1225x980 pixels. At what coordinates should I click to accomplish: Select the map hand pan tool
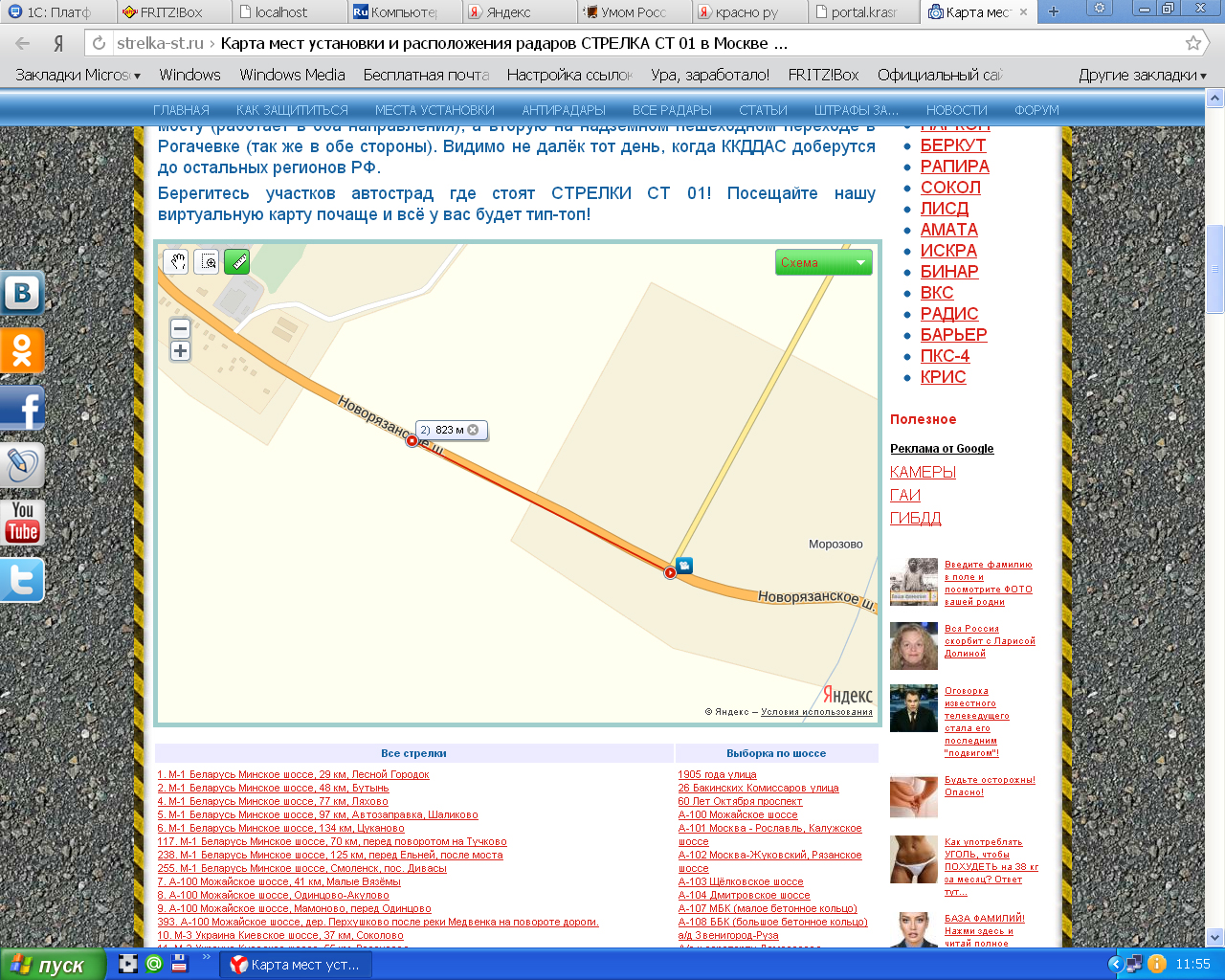coord(176,261)
